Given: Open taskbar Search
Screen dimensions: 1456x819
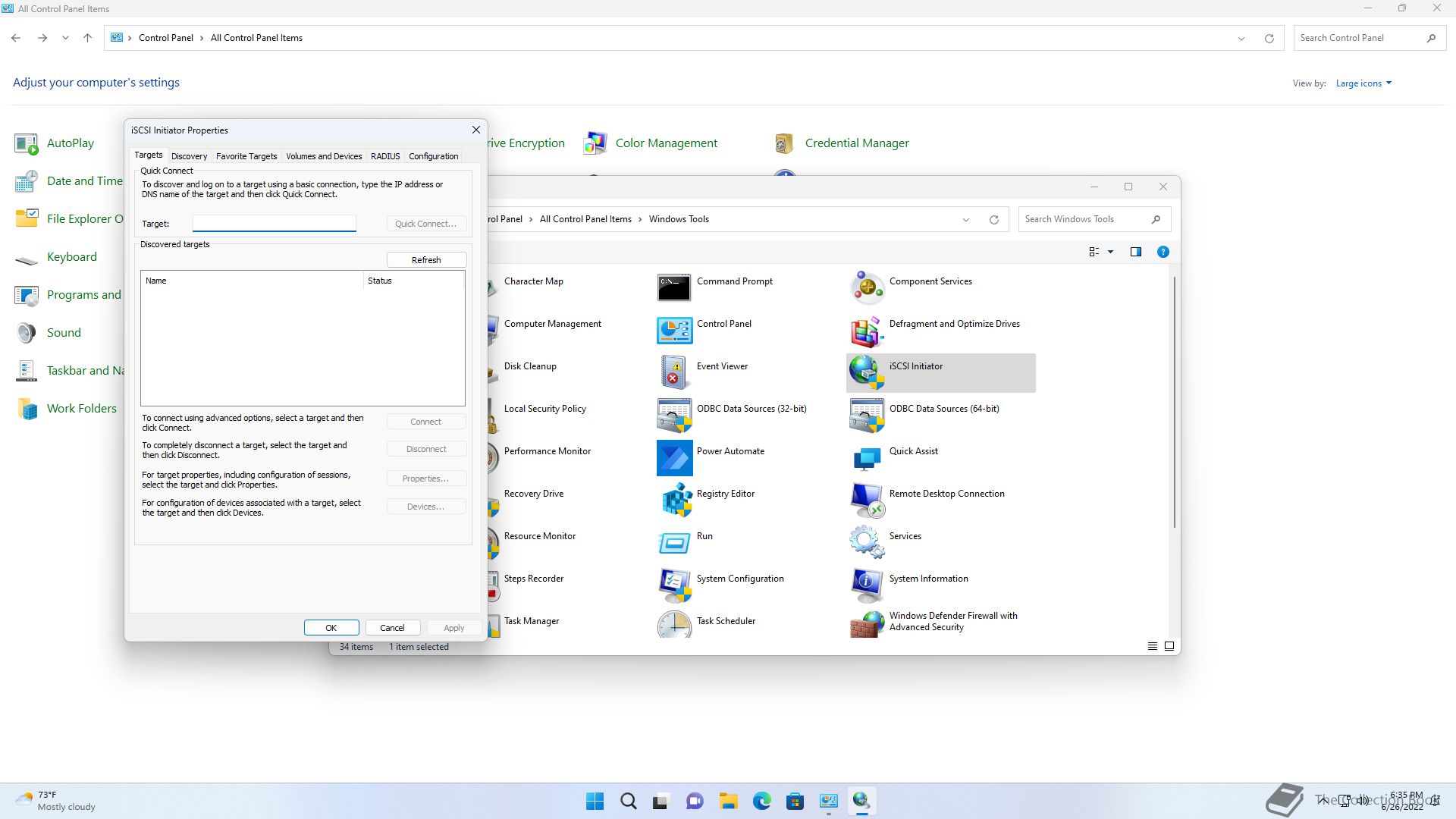Looking at the screenshot, I should click(x=629, y=801).
